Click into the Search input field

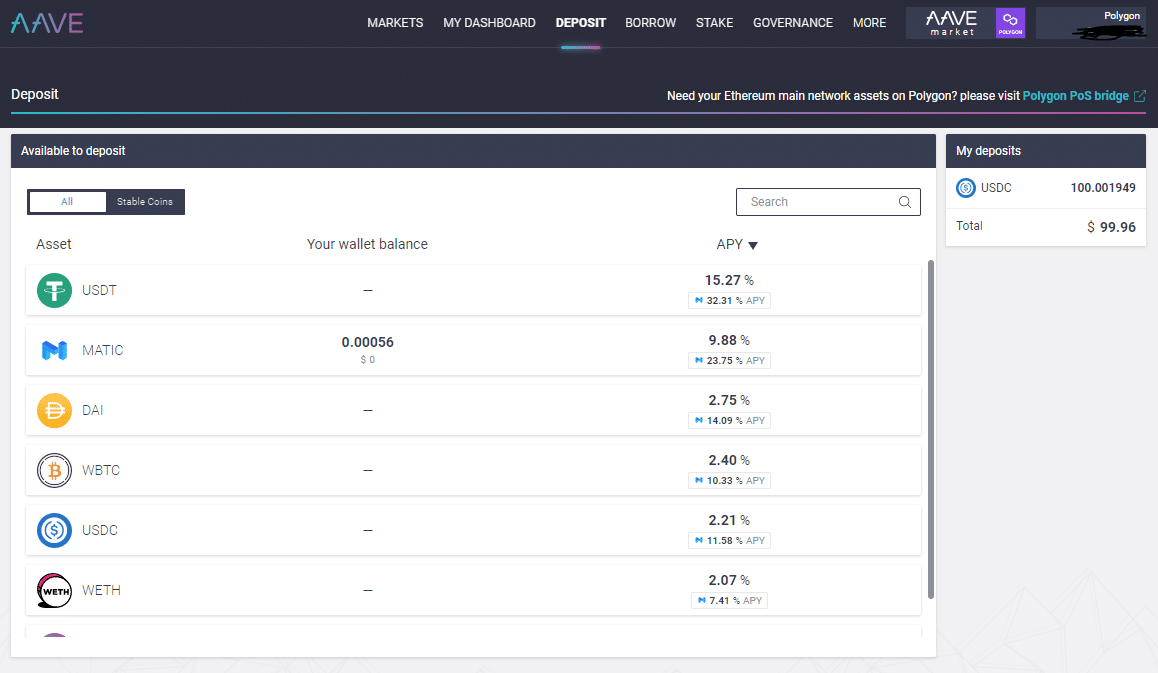(x=815, y=202)
